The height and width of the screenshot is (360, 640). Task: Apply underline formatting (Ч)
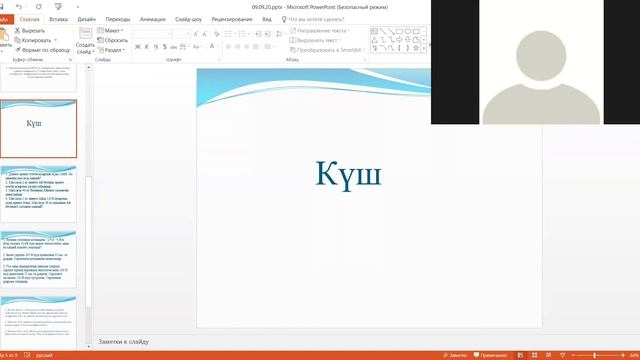click(x=156, y=47)
